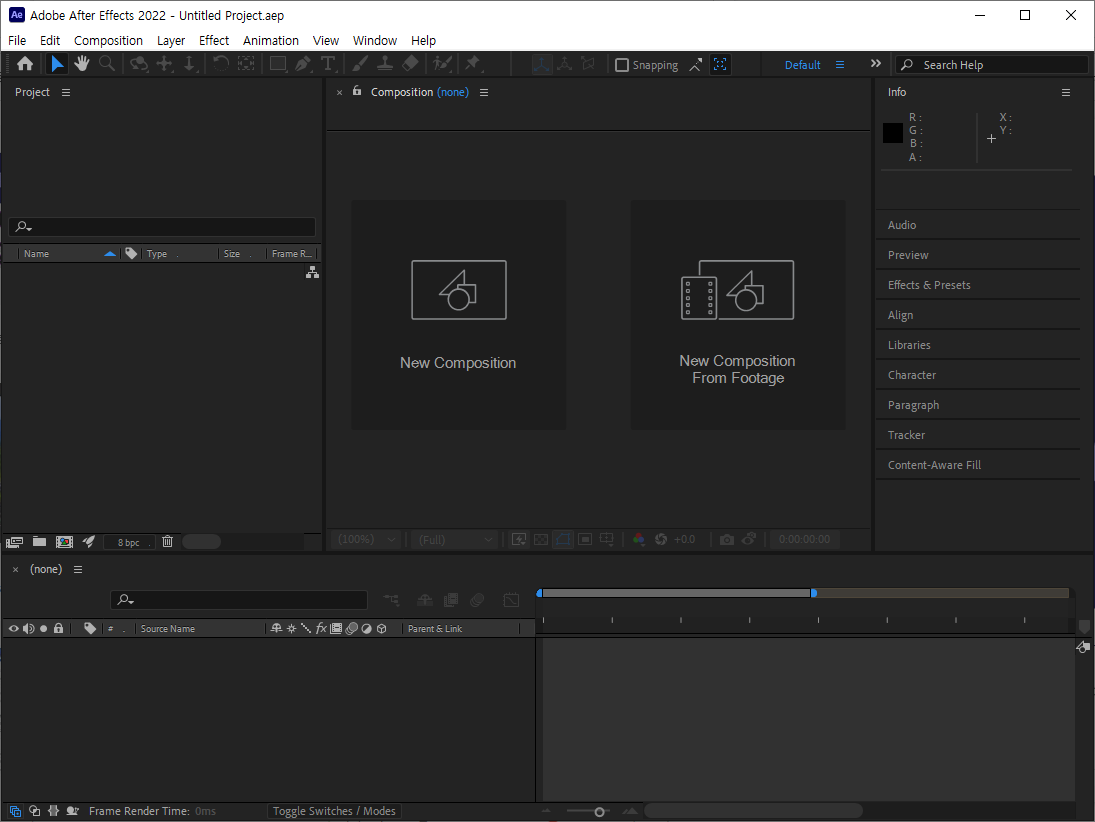1095x822 pixels.
Task: Open the Project search filter dropdown
Action: (24, 227)
